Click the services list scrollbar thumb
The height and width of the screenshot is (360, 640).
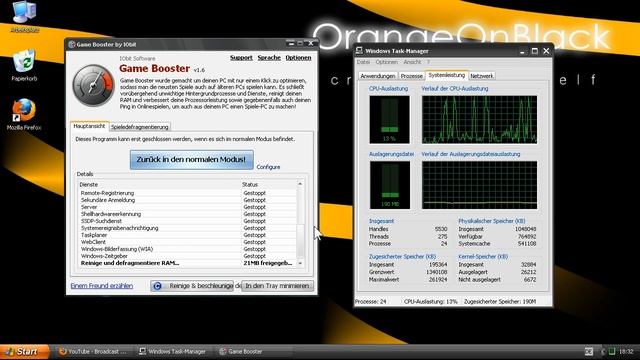click(300, 240)
